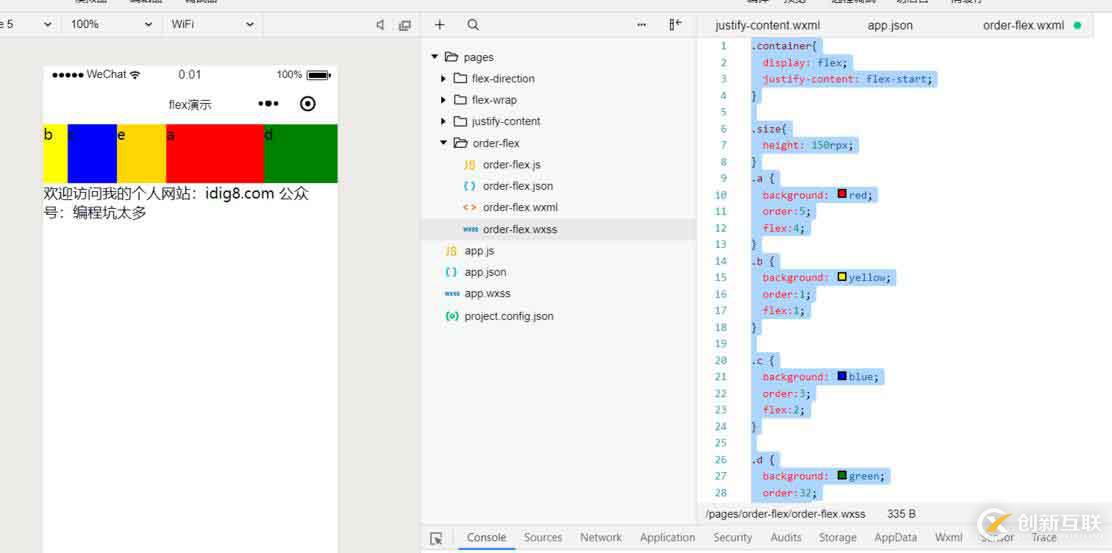Open the zoom 100% dropdown
This screenshot has height=553, width=1112.
tap(112, 24)
